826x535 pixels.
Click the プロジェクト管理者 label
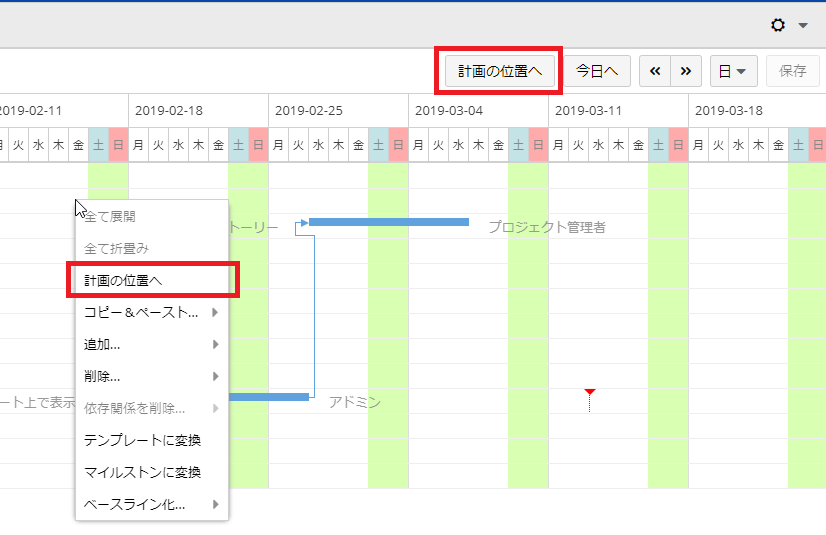(547, 227)
